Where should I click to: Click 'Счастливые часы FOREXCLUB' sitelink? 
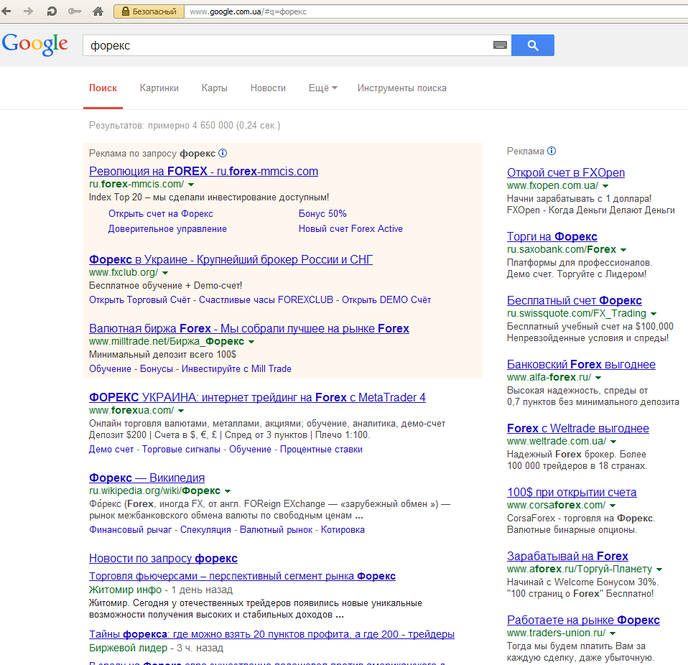click(x=266, y=300)
